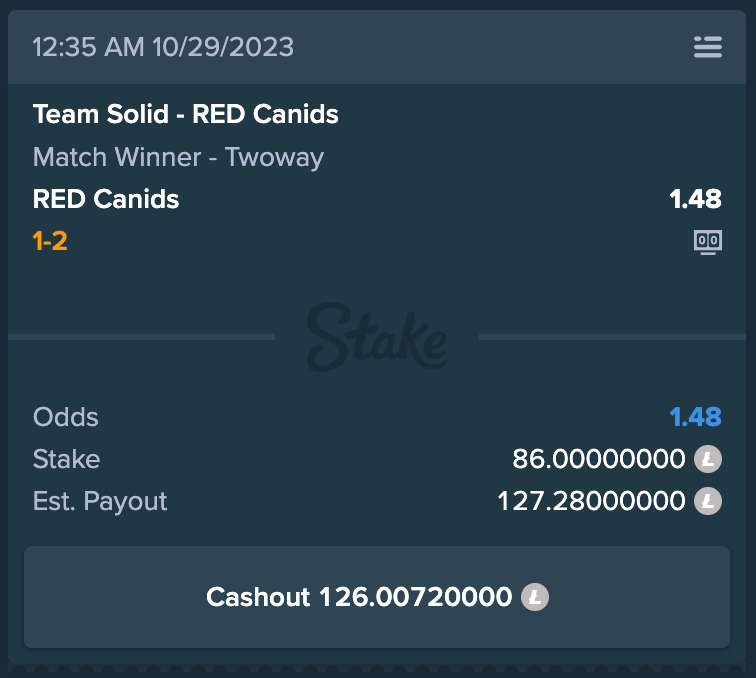
Task: Click the blue 1.48 odds value
Action: click(695, 417)
